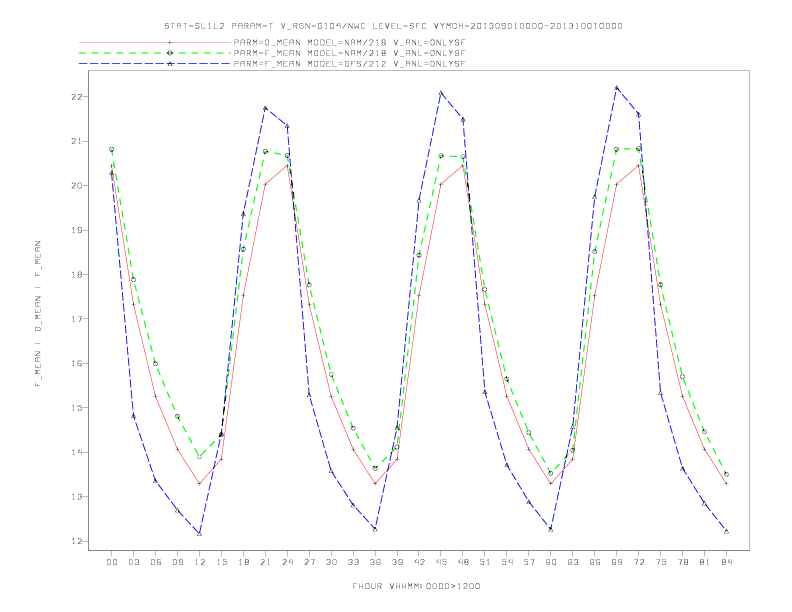Click x-axis forecast hour label 63

coord(573,562)
